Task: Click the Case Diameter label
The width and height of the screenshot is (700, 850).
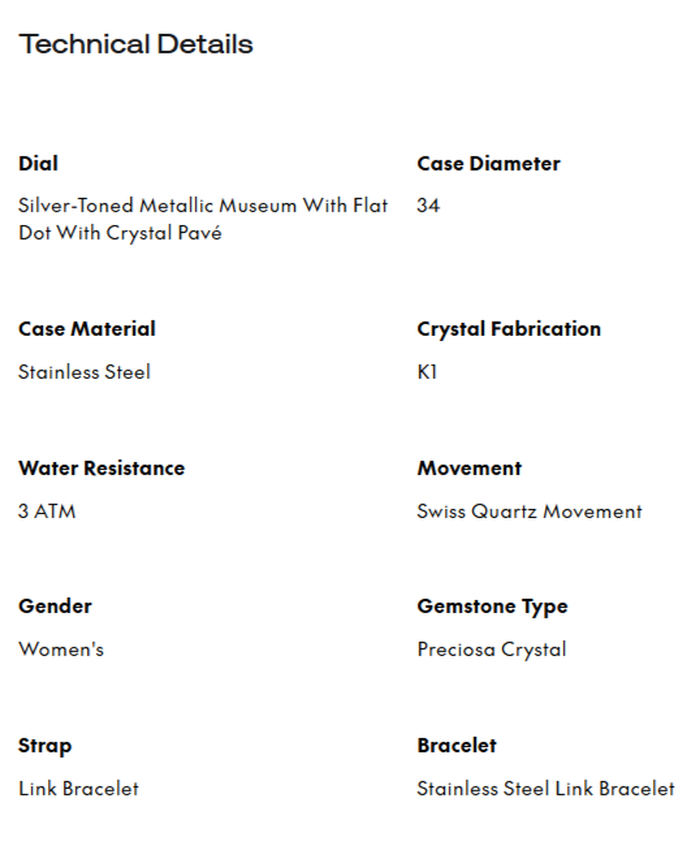Action: (x=488, y=164)
